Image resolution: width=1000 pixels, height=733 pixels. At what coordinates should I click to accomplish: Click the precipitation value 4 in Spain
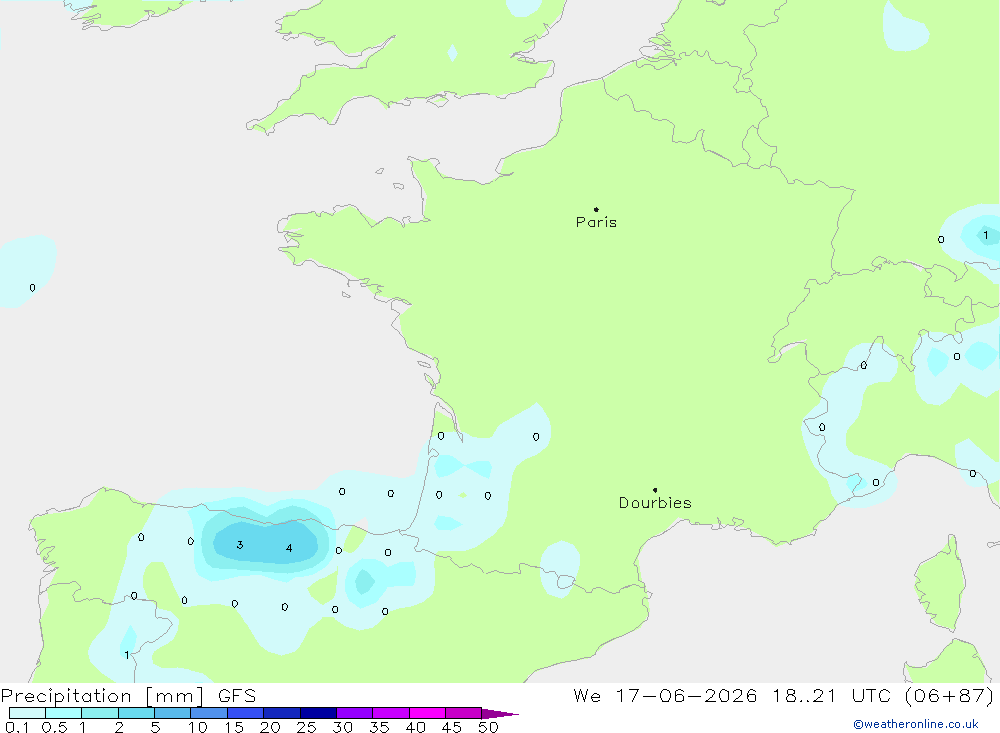click(x=289, y=548)
